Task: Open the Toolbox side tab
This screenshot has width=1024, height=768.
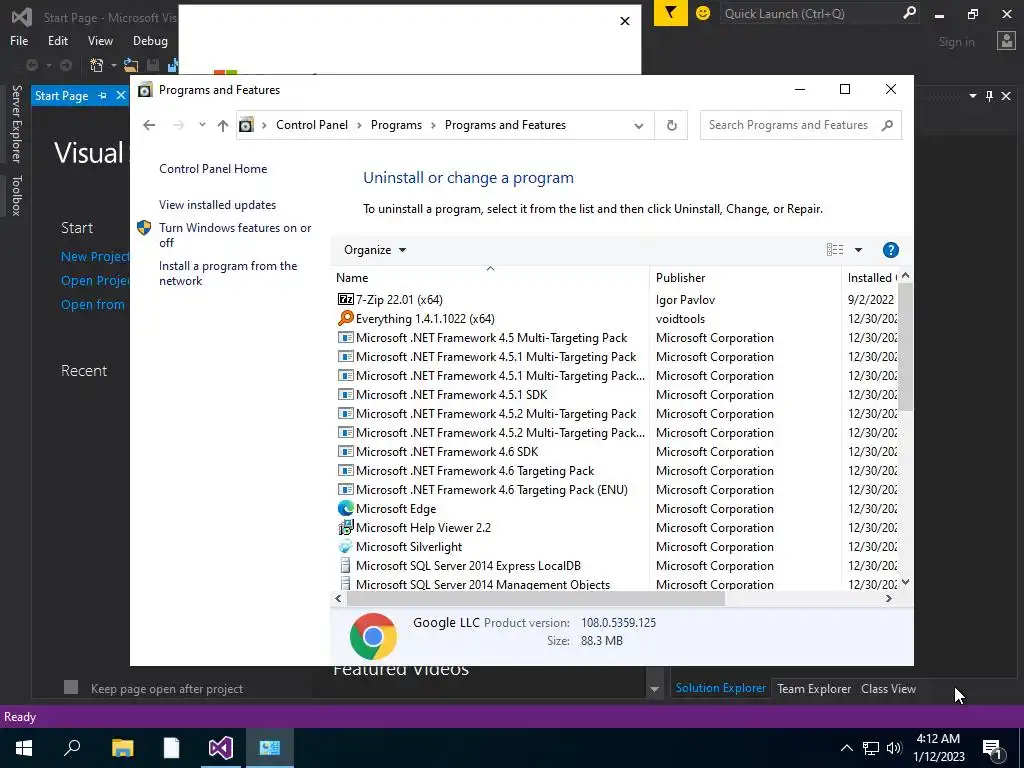Action: [x=16, y=195]
